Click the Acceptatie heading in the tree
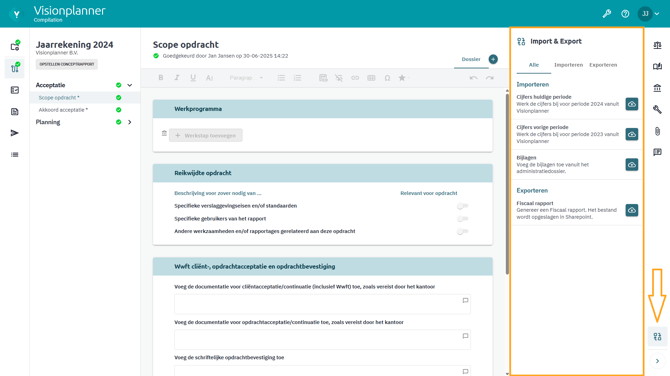 (x=50, y=85)
